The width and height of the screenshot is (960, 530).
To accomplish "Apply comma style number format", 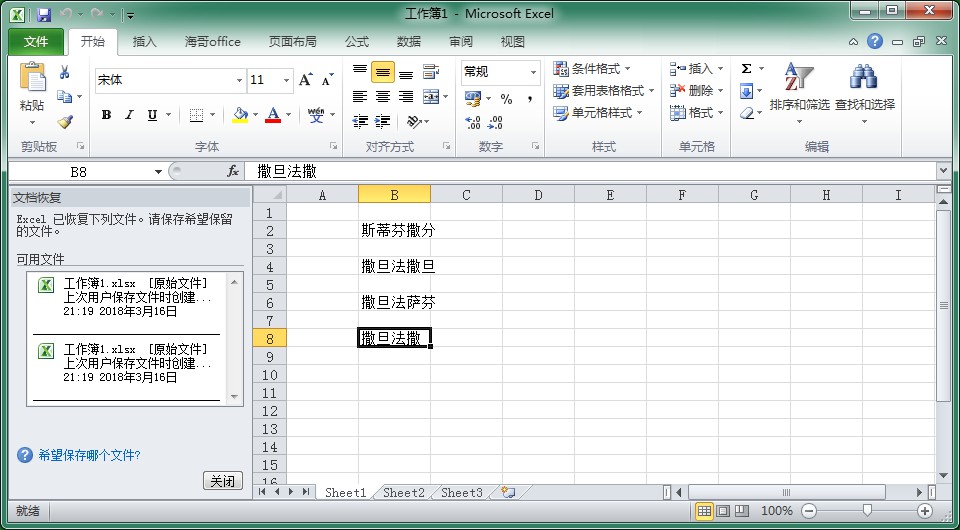I will [529, 99].
